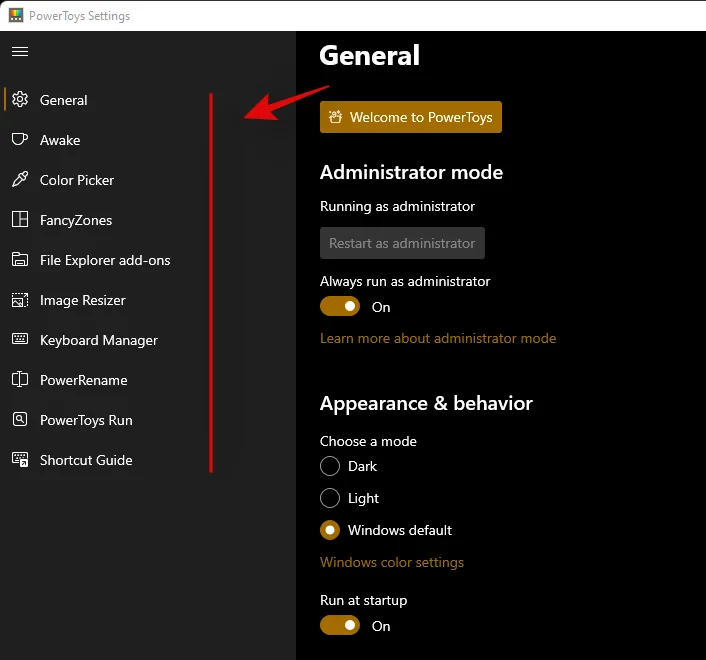Disable the Run at startup toggle

point(340,626)
